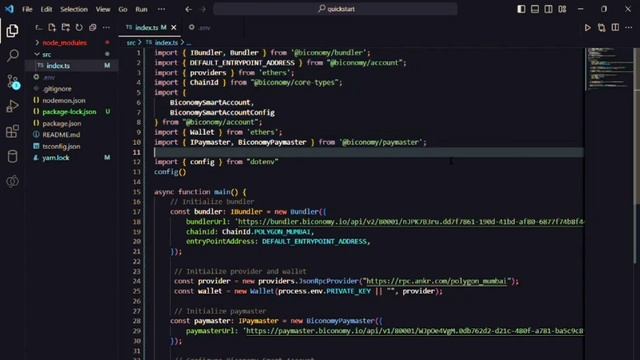Collapse the src folder
This screenshot has height=360, width=640.
pos(47,54)
